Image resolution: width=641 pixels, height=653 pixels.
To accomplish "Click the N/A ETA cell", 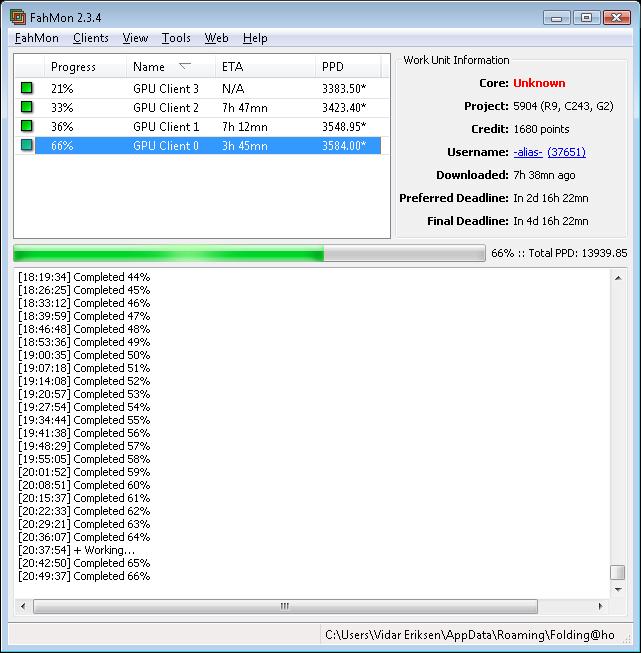I will [x=233, y=89].
